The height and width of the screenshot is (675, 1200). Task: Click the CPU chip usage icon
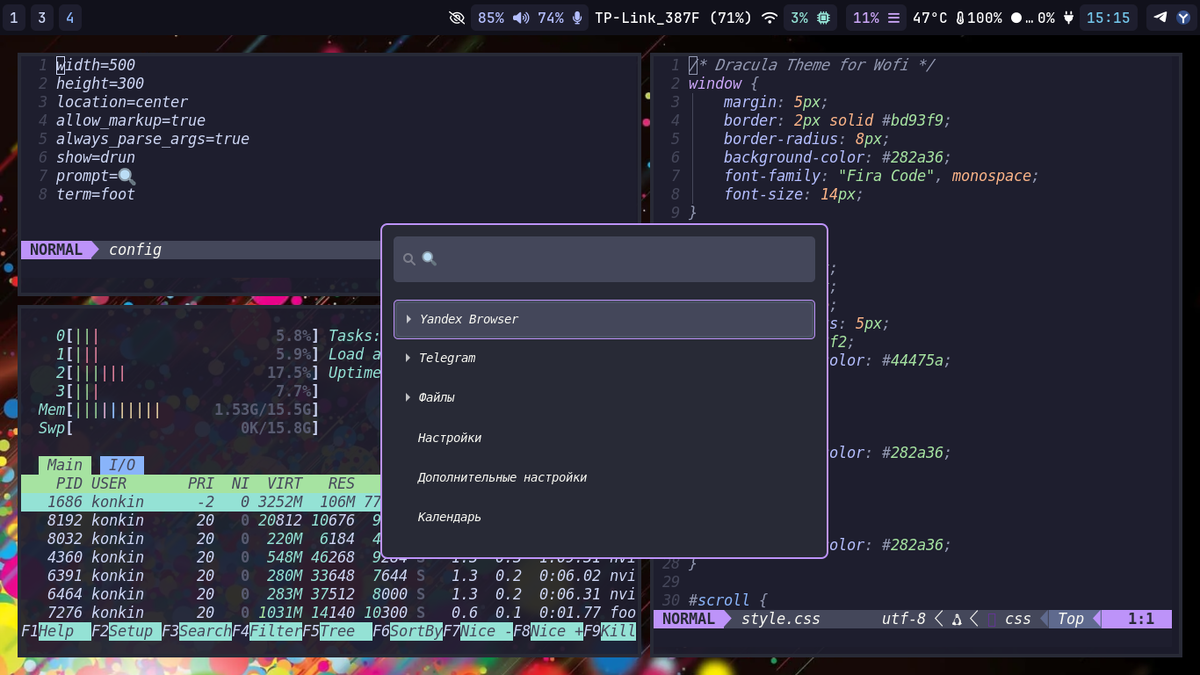(x=824, y=18)
